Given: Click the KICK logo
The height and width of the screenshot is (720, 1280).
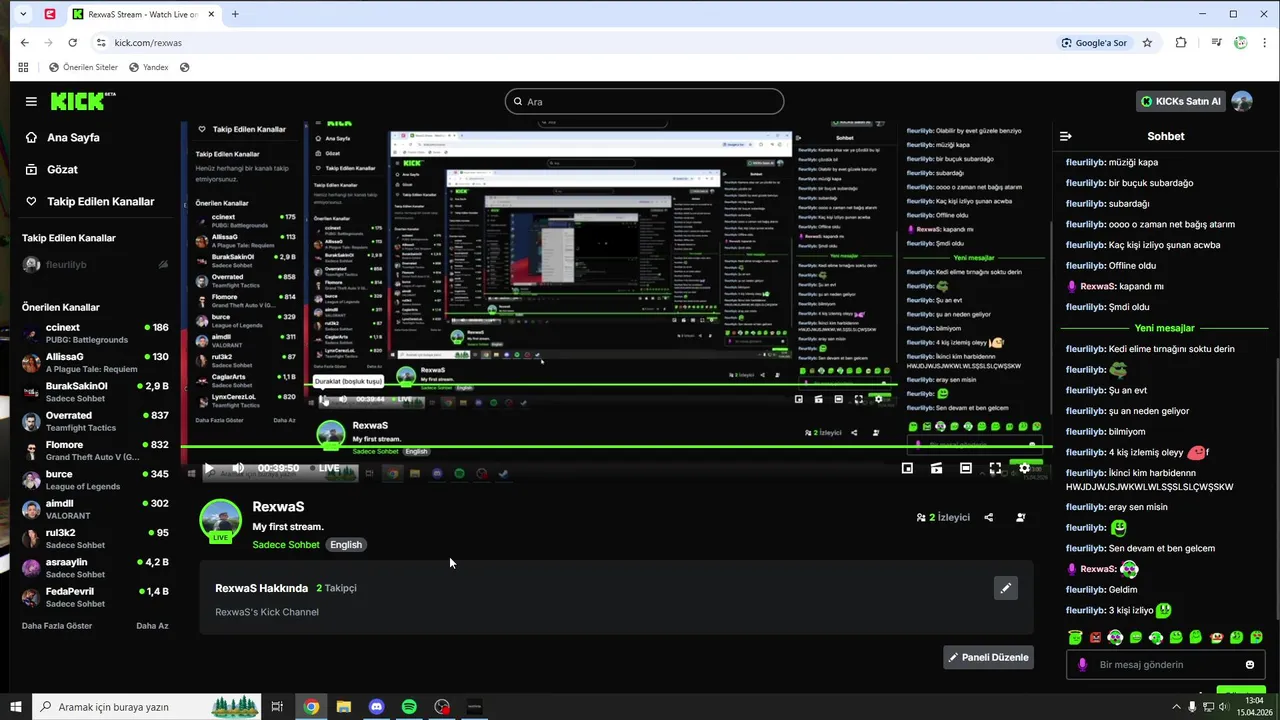Looking at the screenshot, I should point(83,101).
